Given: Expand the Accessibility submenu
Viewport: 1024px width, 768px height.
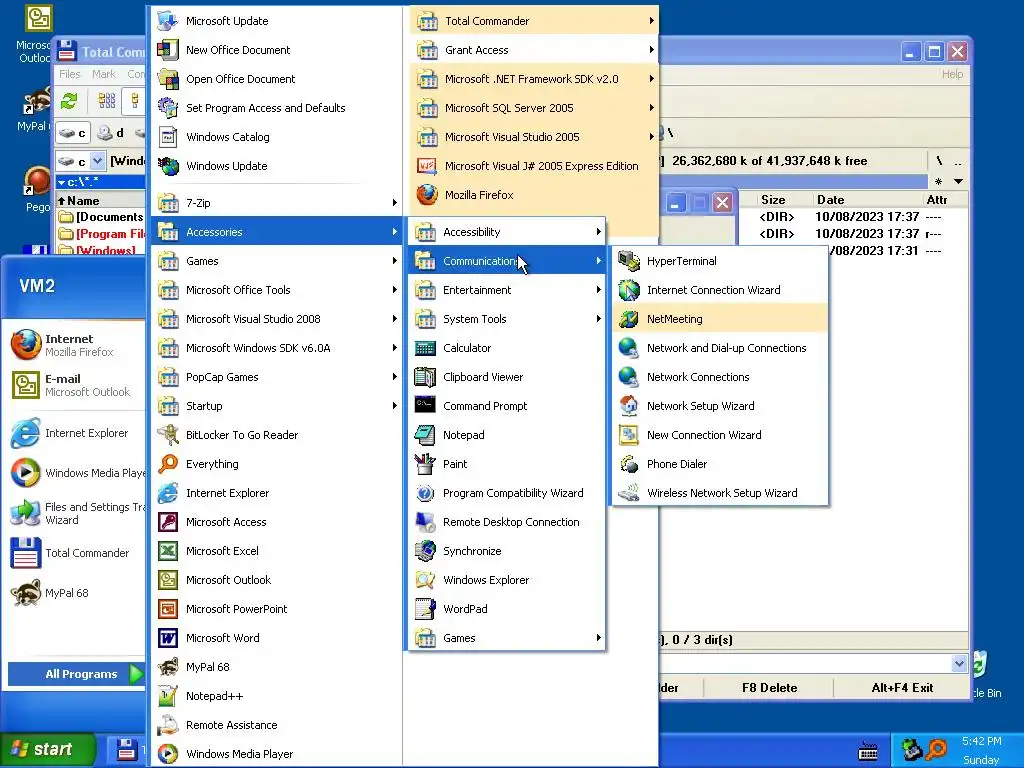Looking at the screenshot, I should click(x=507, y=232).
